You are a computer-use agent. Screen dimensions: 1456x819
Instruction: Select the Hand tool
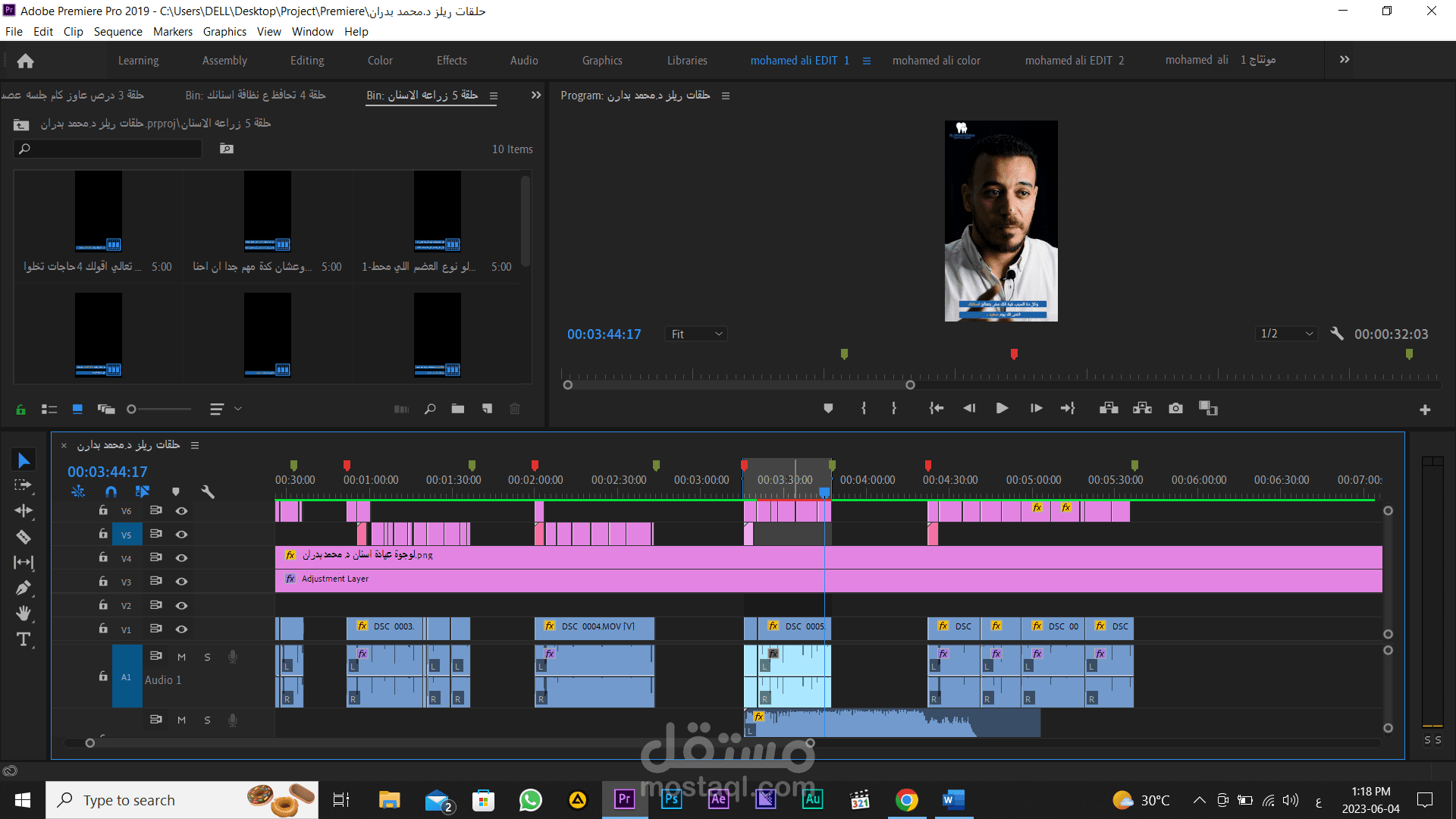click(x=24, y=613)
